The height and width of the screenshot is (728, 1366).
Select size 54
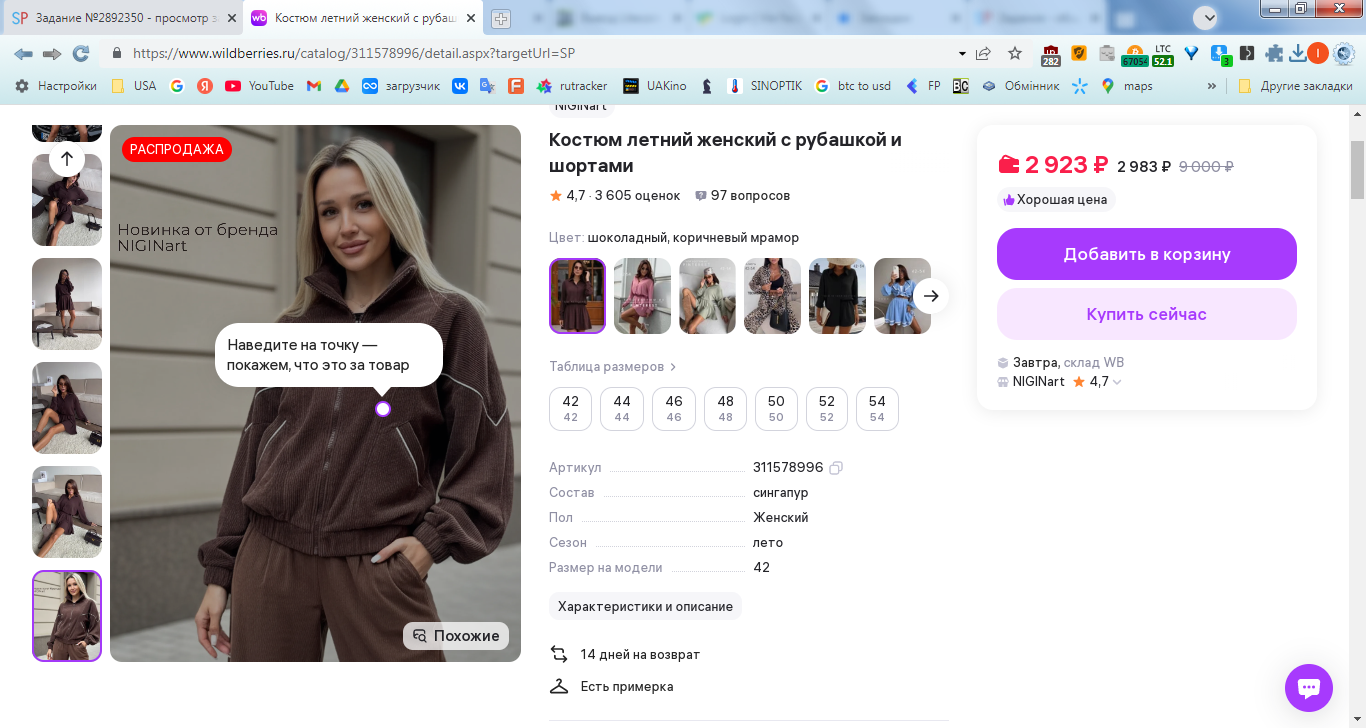pos(877,409)
